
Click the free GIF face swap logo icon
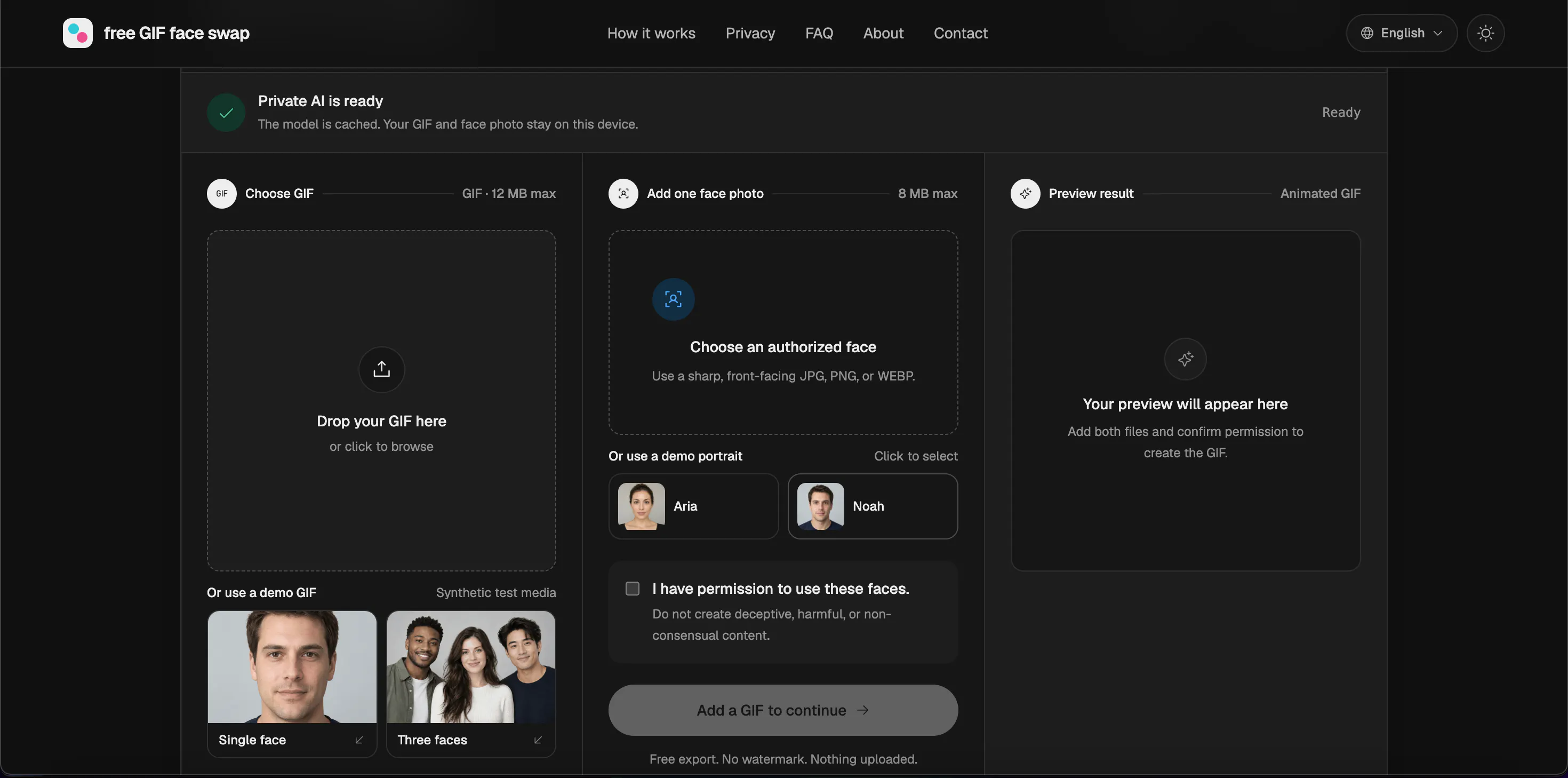click(78, 33)
